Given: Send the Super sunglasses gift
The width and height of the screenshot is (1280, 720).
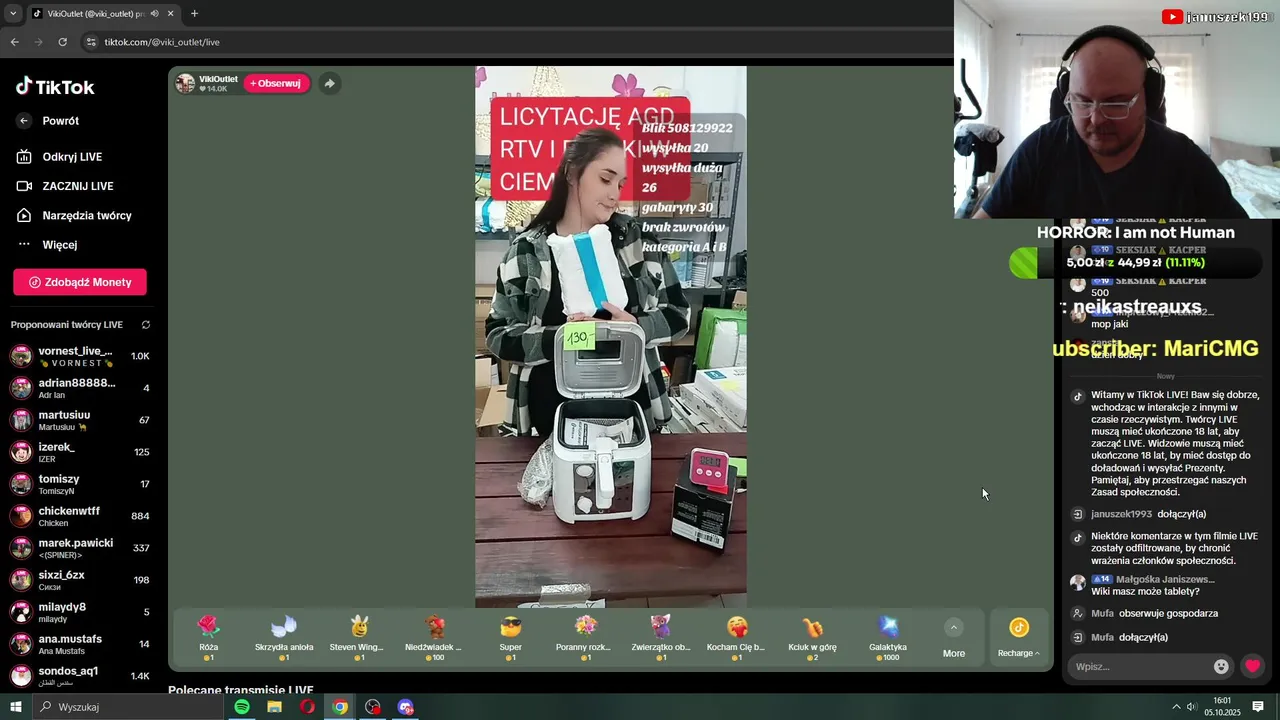Looking at the screenshot, I should click(x=510, y=639).
